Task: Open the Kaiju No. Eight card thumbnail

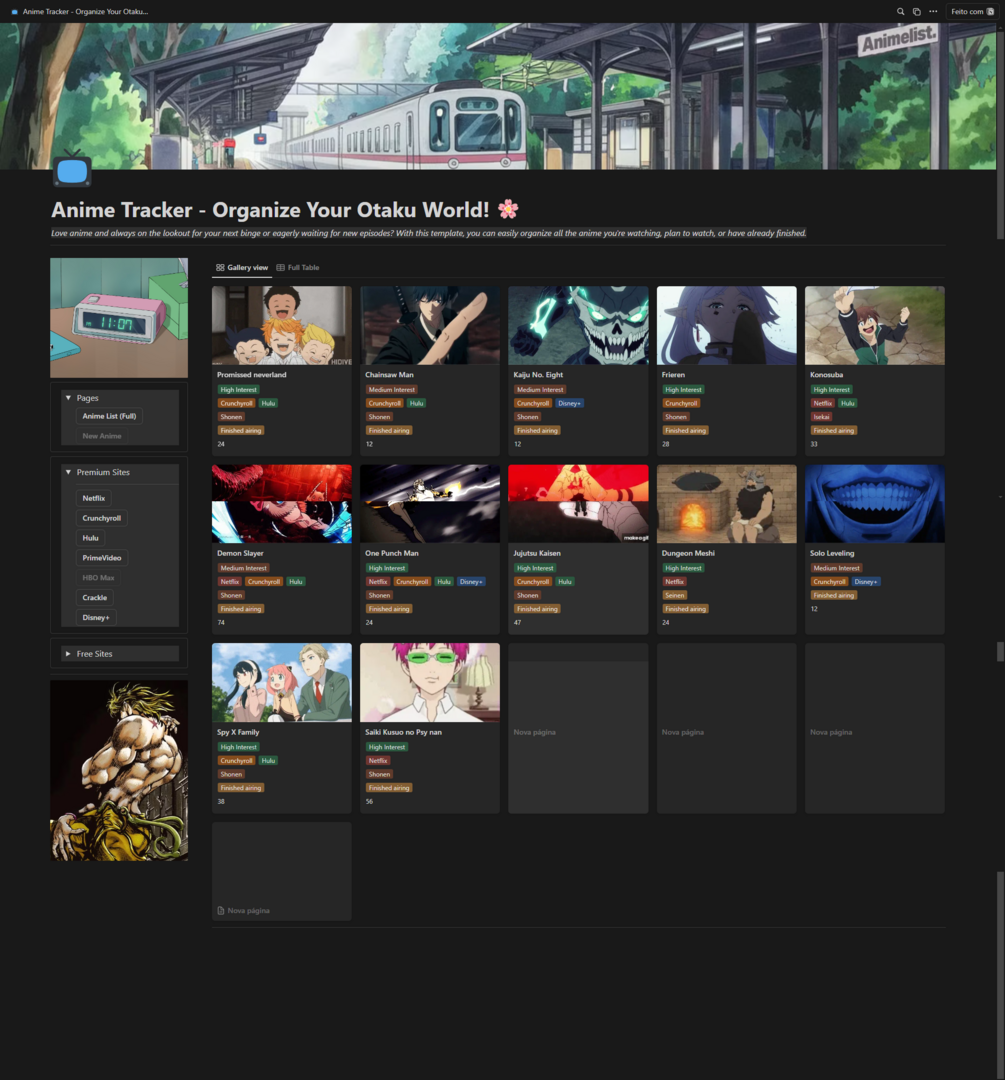Action: click(x=578, y=326)
